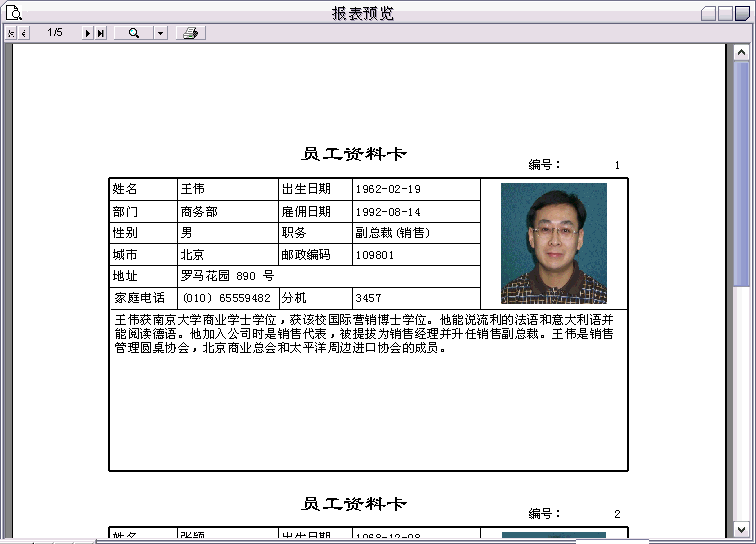Close the report preview window
The image size is (756, 544).
[742, 14]
